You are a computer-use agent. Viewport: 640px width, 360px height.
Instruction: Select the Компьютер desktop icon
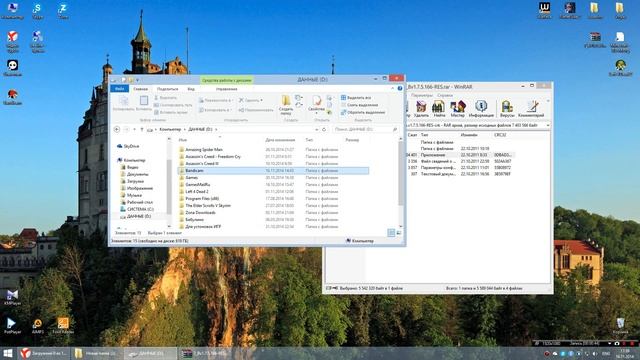(12, 11)
